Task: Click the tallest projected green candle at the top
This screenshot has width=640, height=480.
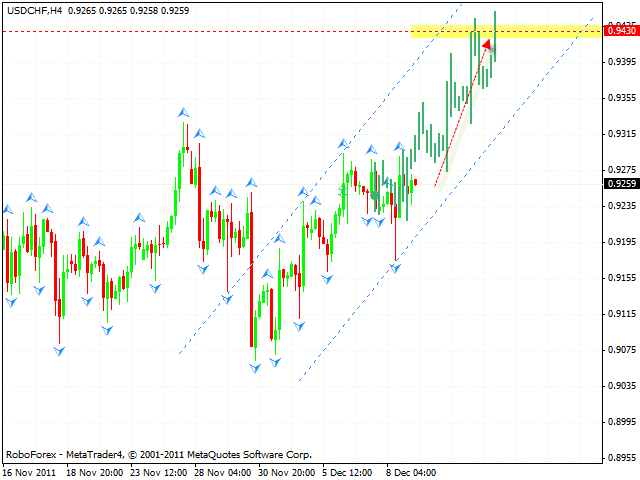Action: 494,35
